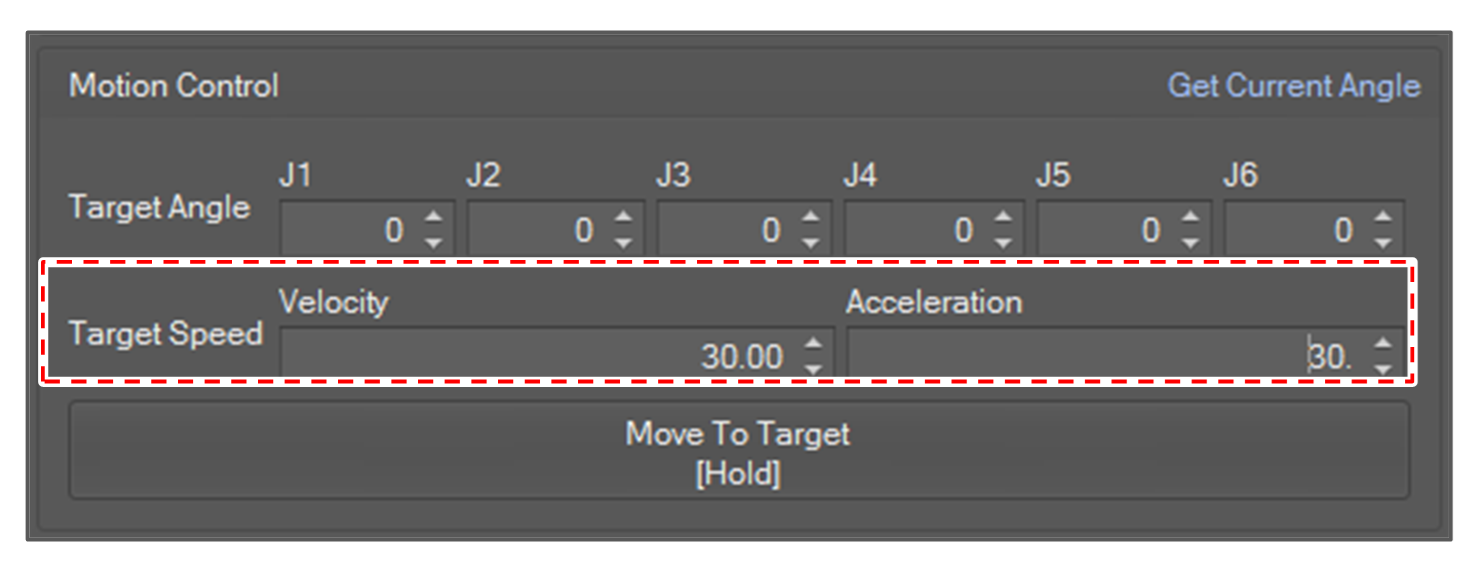This screenshot has width=1476, height=562.
Task: Raise the J3 angle using up arrow
Action: click(811, 217)
